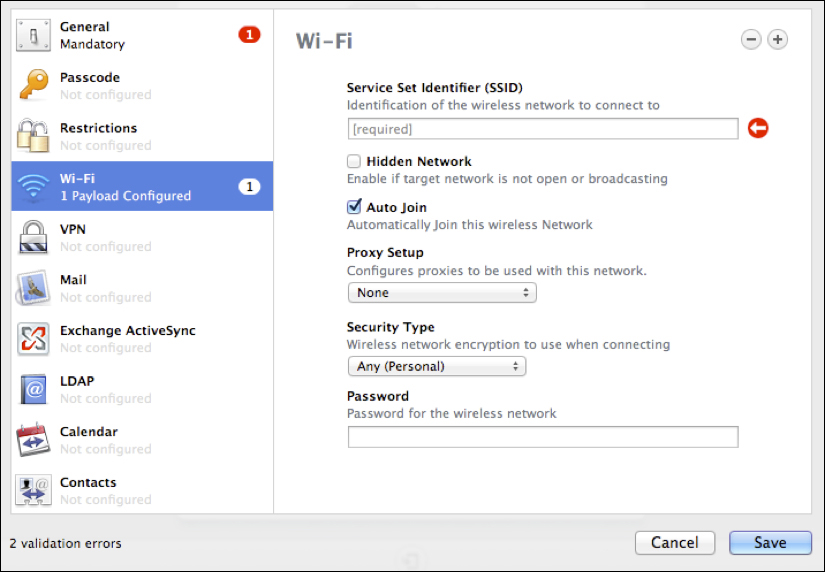Select the Calendar icon
825x572 pixels.
(34, 440)
